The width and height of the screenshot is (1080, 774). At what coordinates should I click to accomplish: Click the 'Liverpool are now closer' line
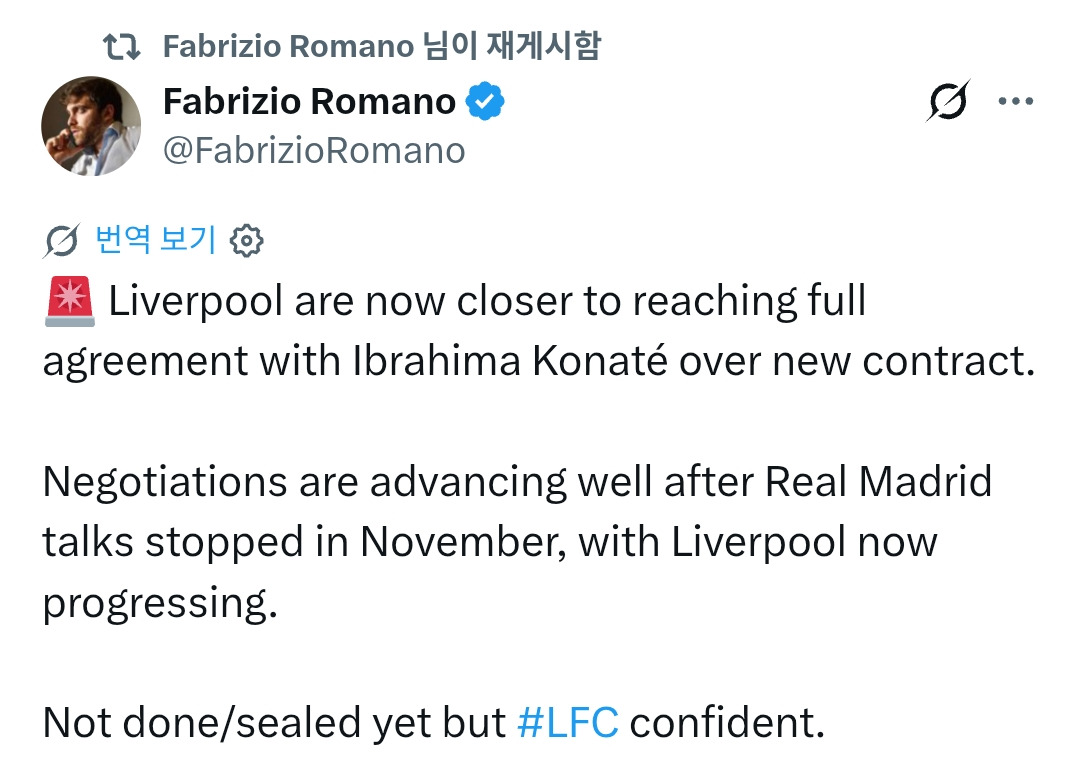tap(487, 301)
